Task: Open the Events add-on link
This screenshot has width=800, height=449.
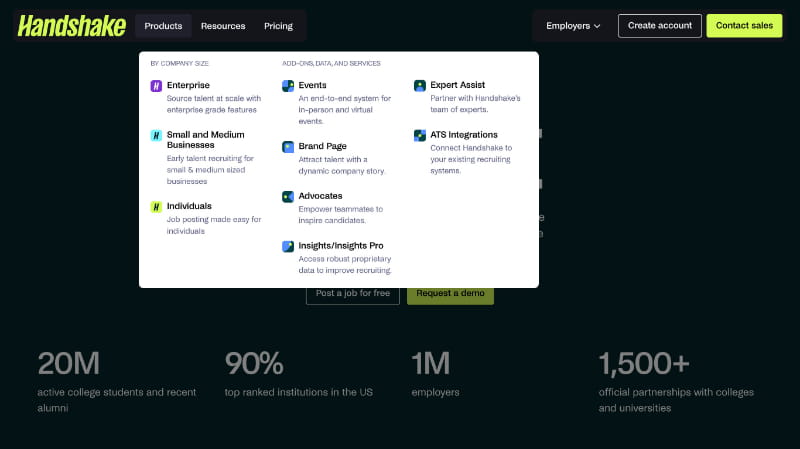Action: click(312, 85)
